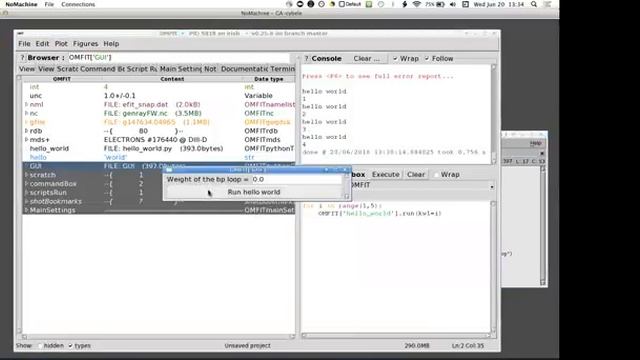
Task: Click the Console help question mark
Action: 307,58
